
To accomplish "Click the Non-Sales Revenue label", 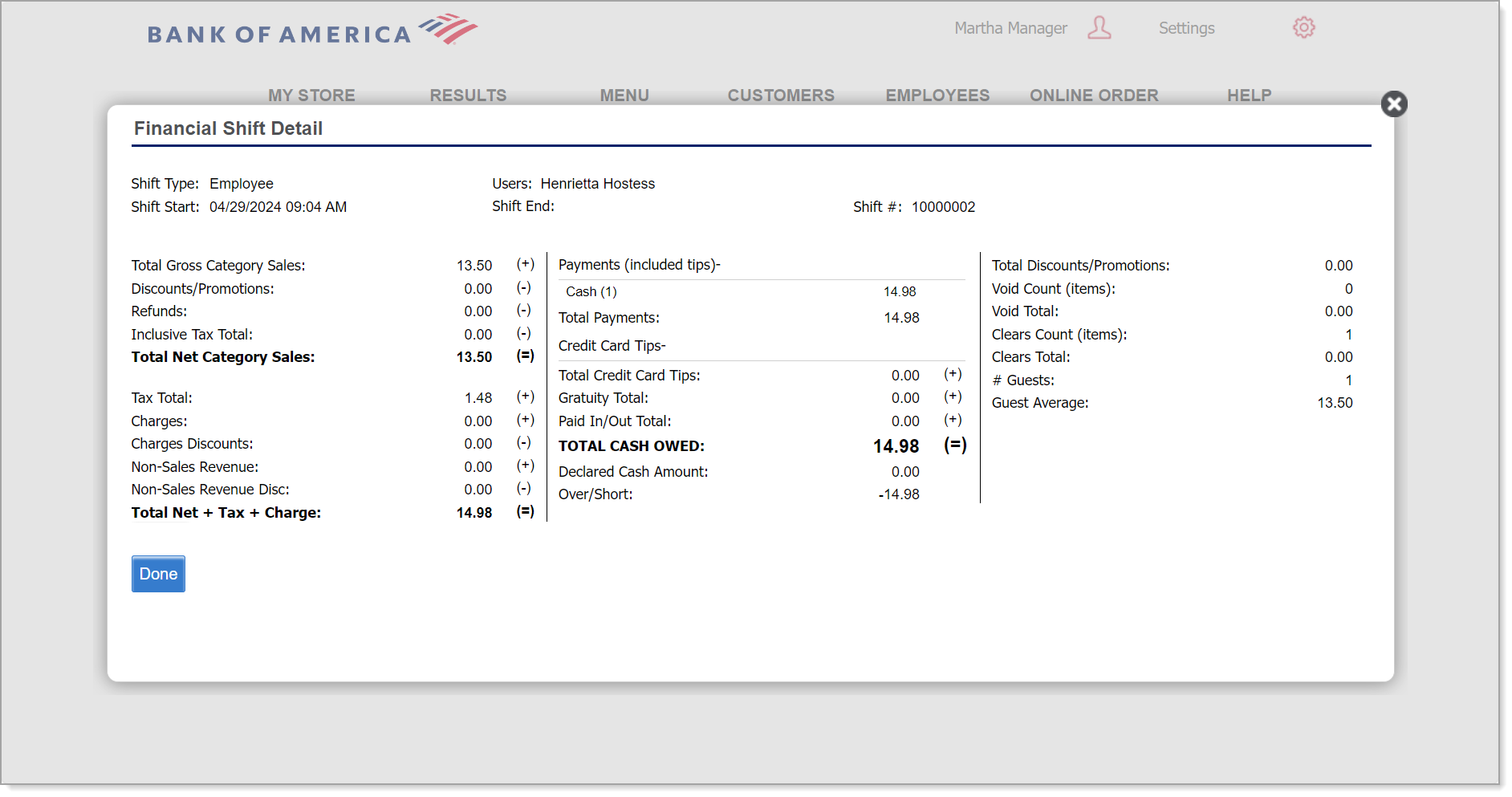I will click(195, 467).
